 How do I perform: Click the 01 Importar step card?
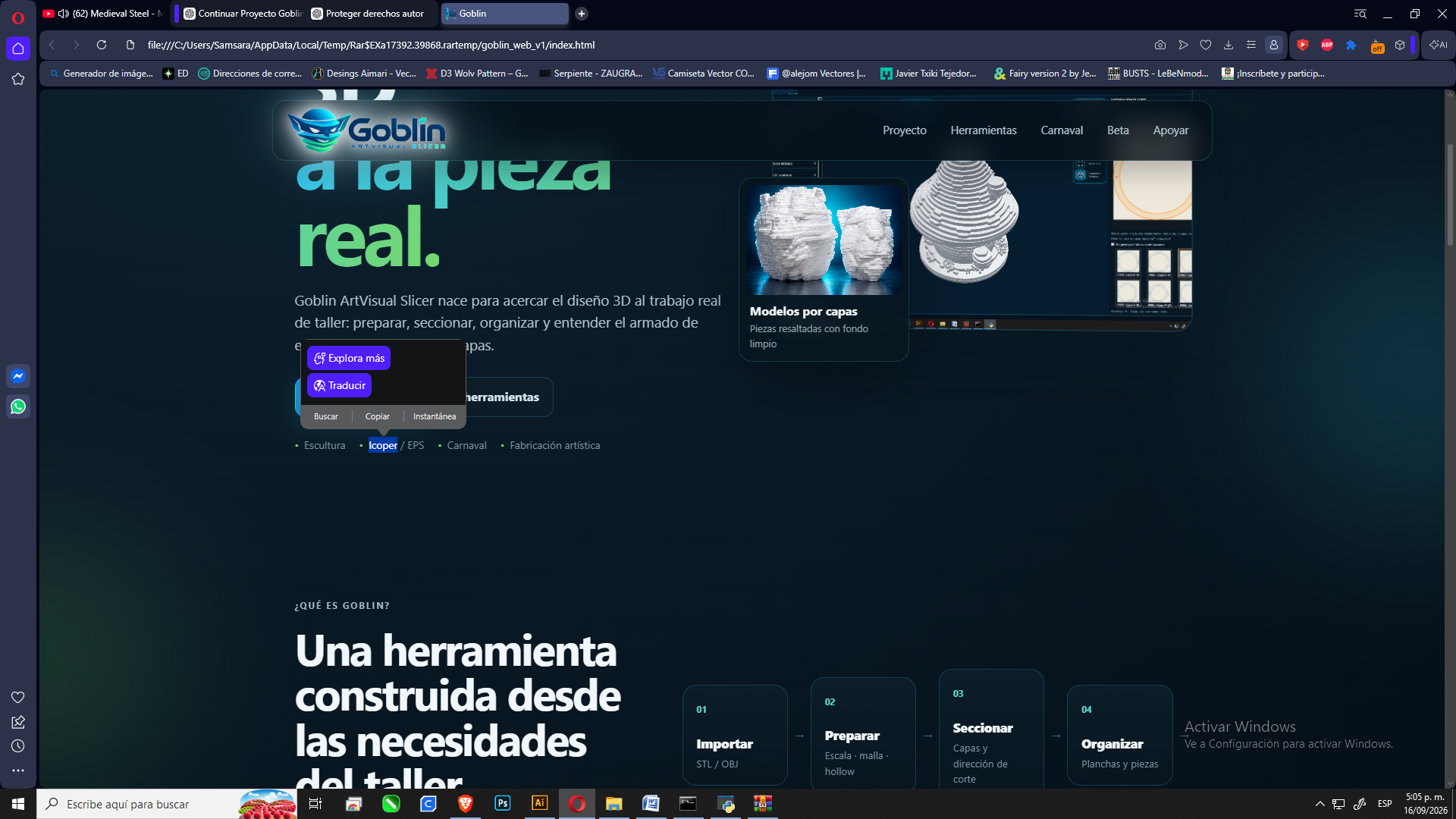[x=735, y=735]
